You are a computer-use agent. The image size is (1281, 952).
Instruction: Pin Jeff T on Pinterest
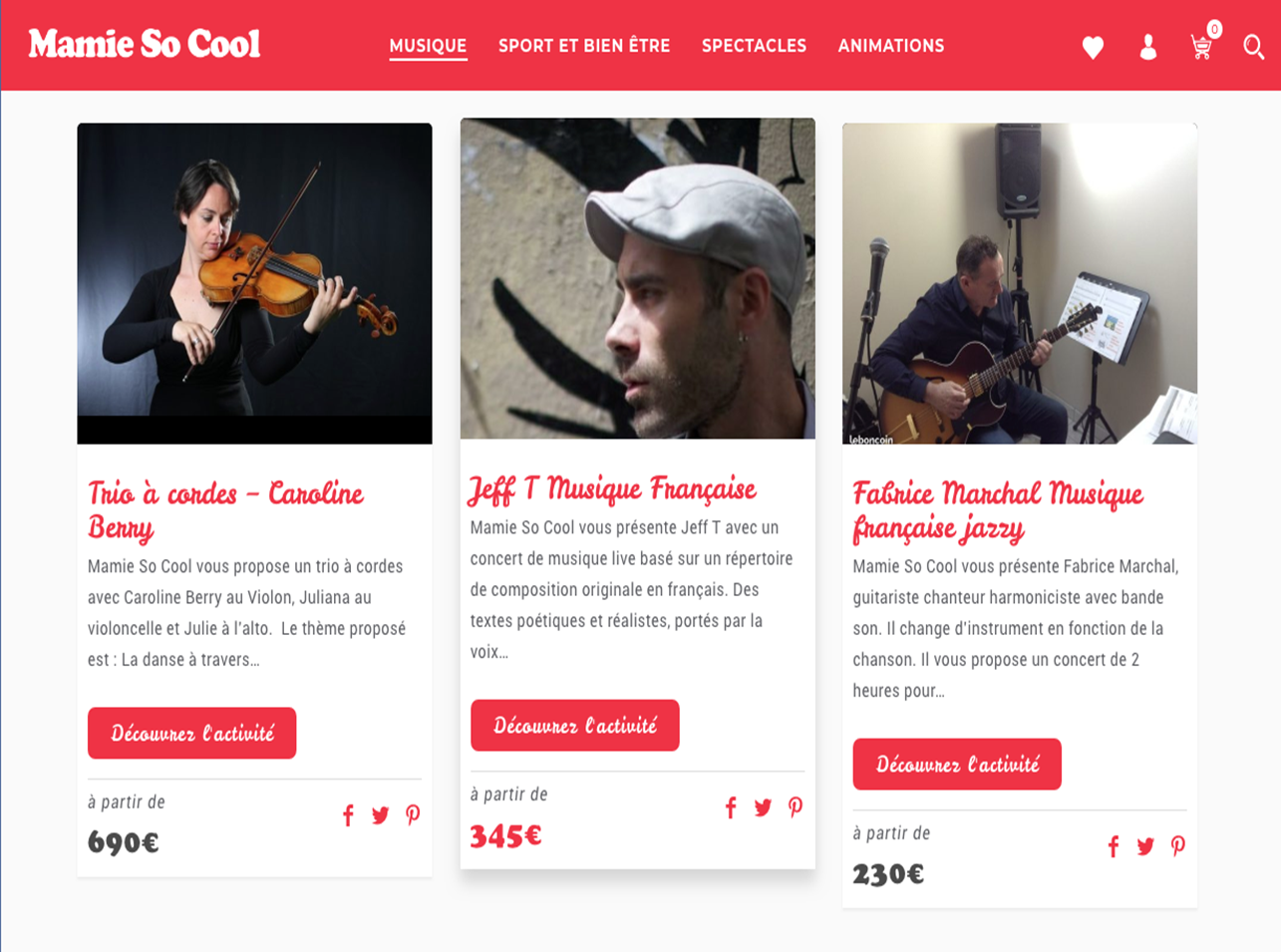coord(796,807)
